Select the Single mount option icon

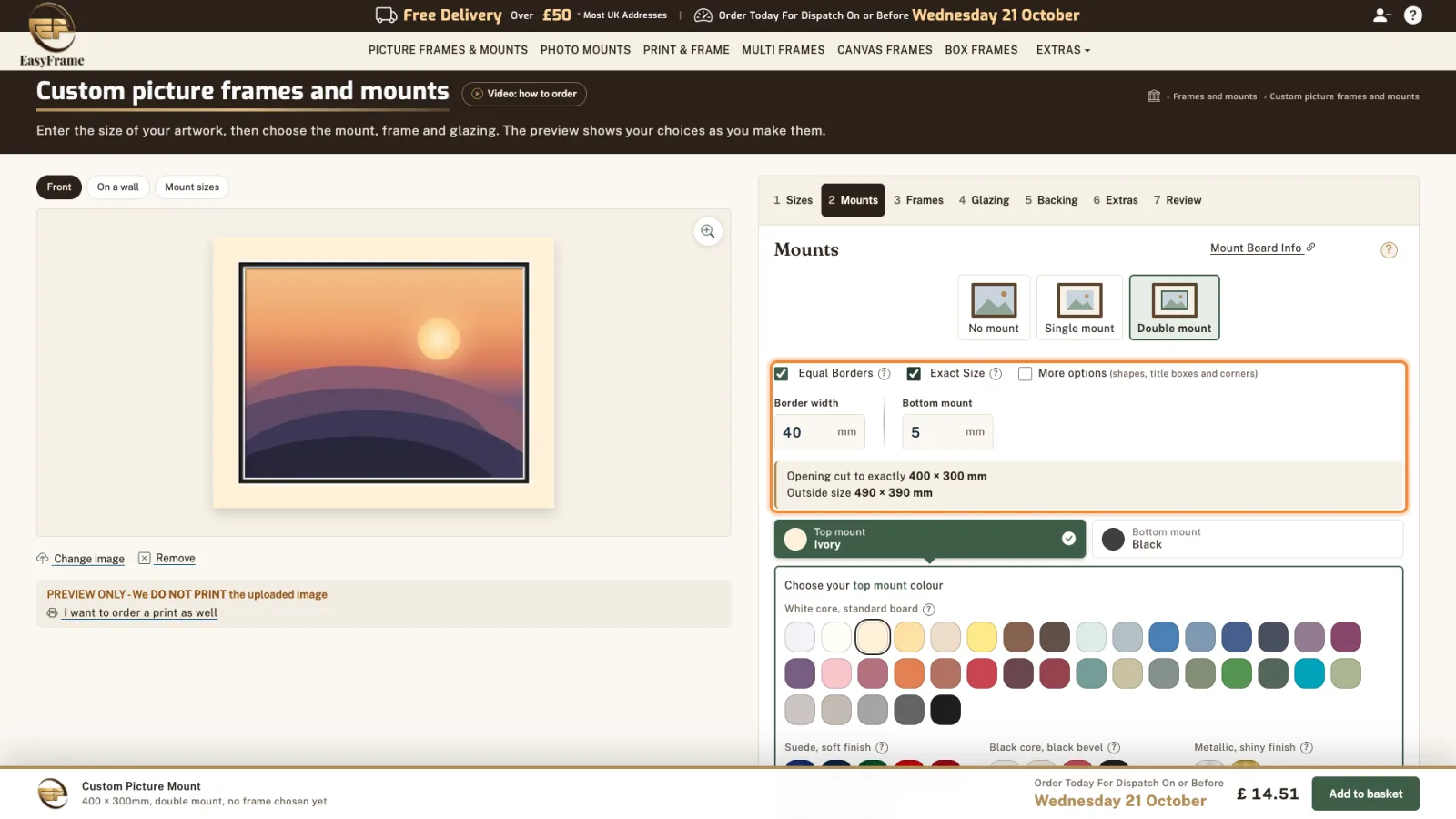[x=1079, y=299]
